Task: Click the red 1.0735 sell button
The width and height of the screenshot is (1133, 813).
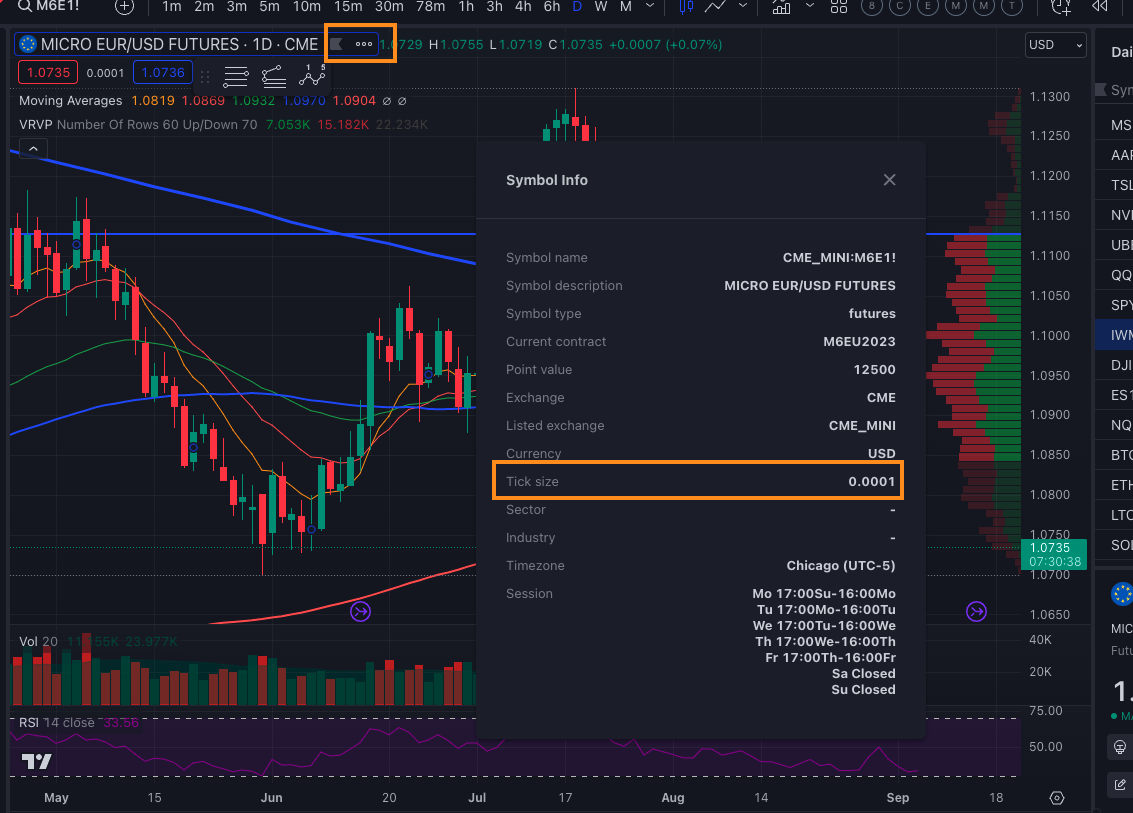Action: 48,73
